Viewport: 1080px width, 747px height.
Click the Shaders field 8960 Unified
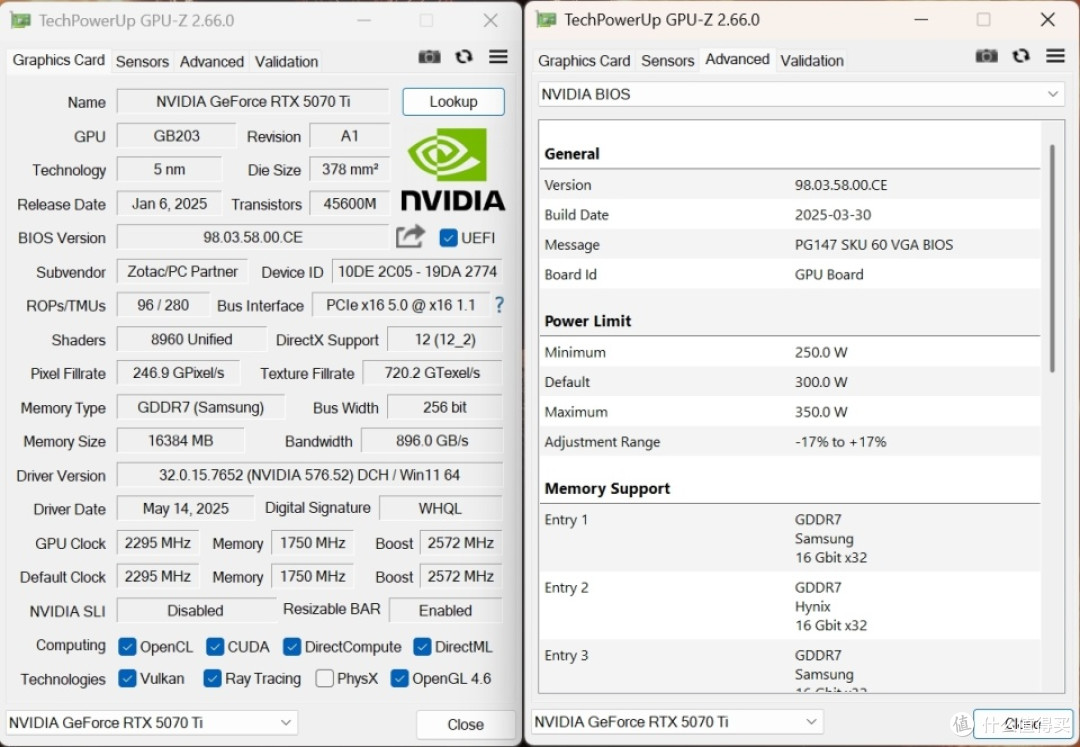191,339
